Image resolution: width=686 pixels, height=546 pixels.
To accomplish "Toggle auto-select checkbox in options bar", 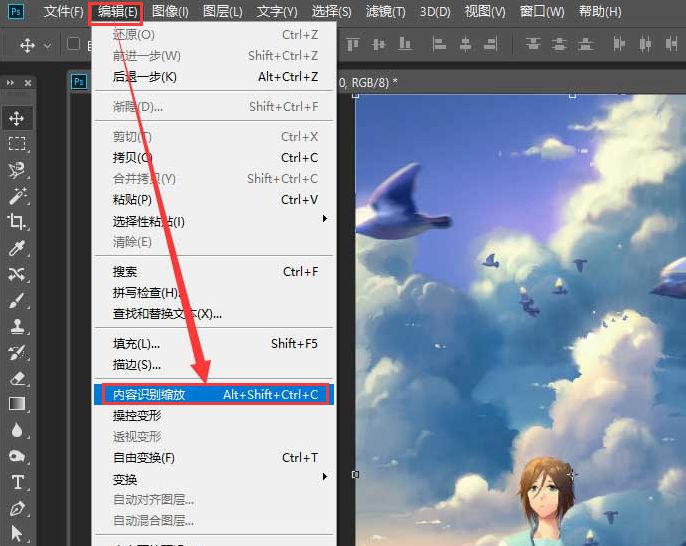I will [x=73, y=44].
